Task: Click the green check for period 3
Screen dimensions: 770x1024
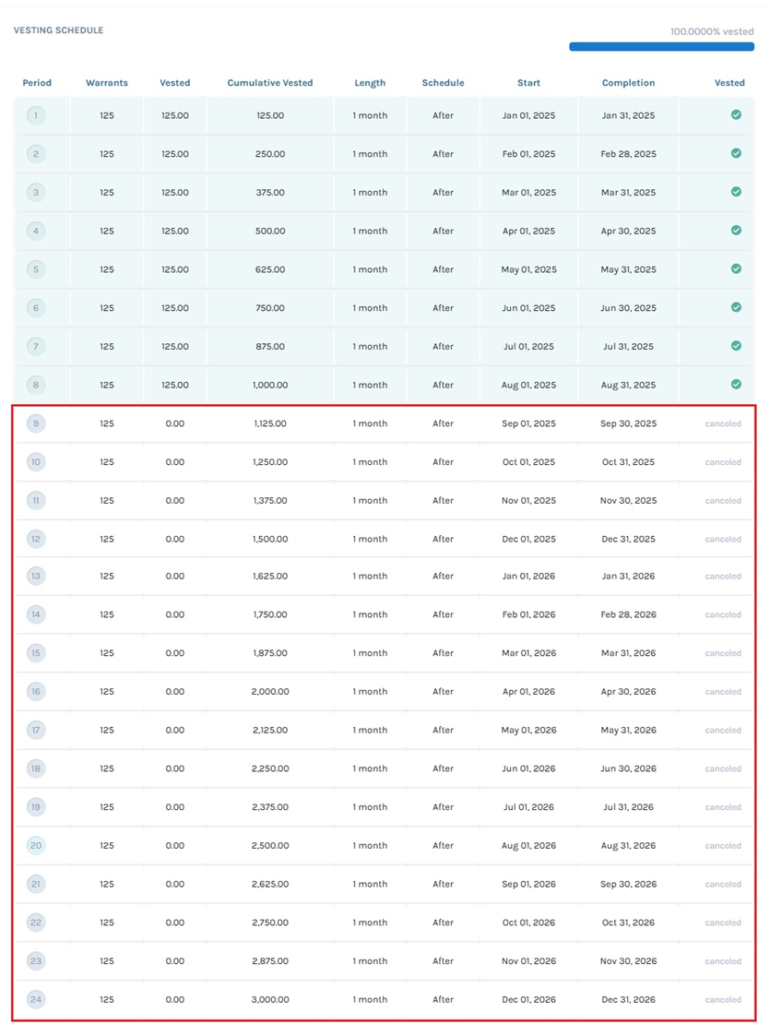Action: tap(736, 192)
